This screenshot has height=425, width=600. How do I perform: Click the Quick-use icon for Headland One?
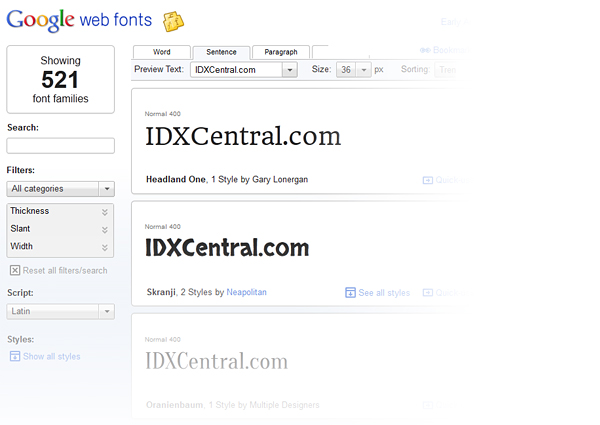tap(427, 180)
